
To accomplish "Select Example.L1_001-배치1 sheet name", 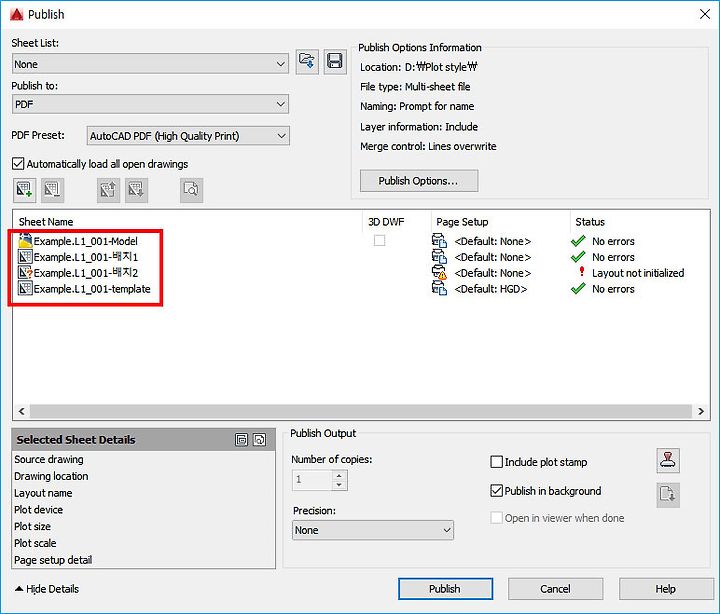I will coord(85,257).
